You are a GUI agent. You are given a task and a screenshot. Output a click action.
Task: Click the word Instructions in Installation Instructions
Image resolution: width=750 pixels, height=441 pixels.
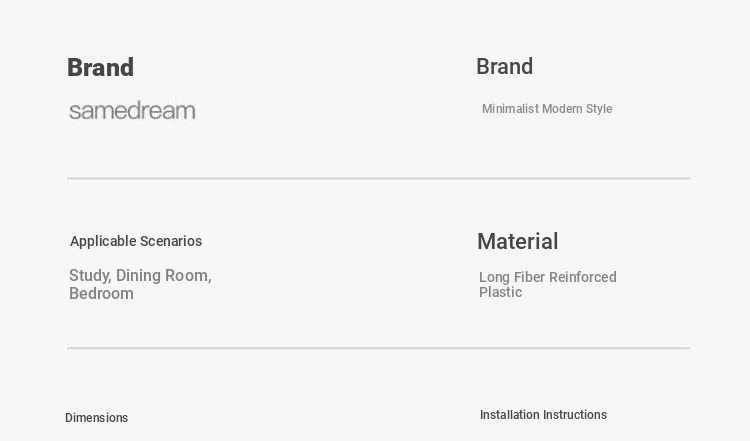point(575,415)
